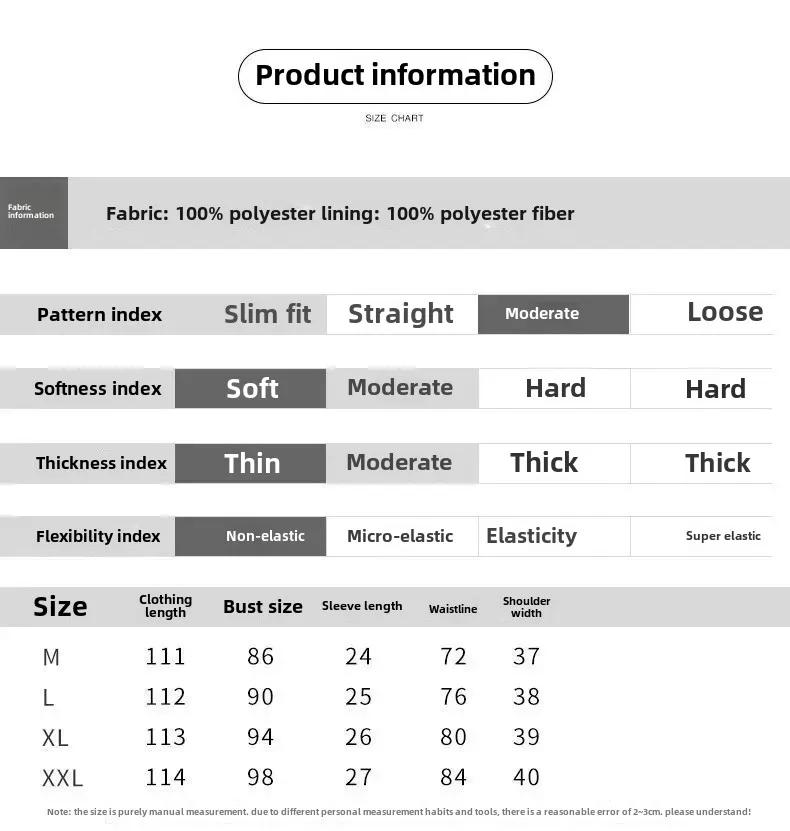Image resolution: width=790 pixels, height=831 pixels.
Task: Select the Slim fit pattern option
Action: (x=268, y=314)
